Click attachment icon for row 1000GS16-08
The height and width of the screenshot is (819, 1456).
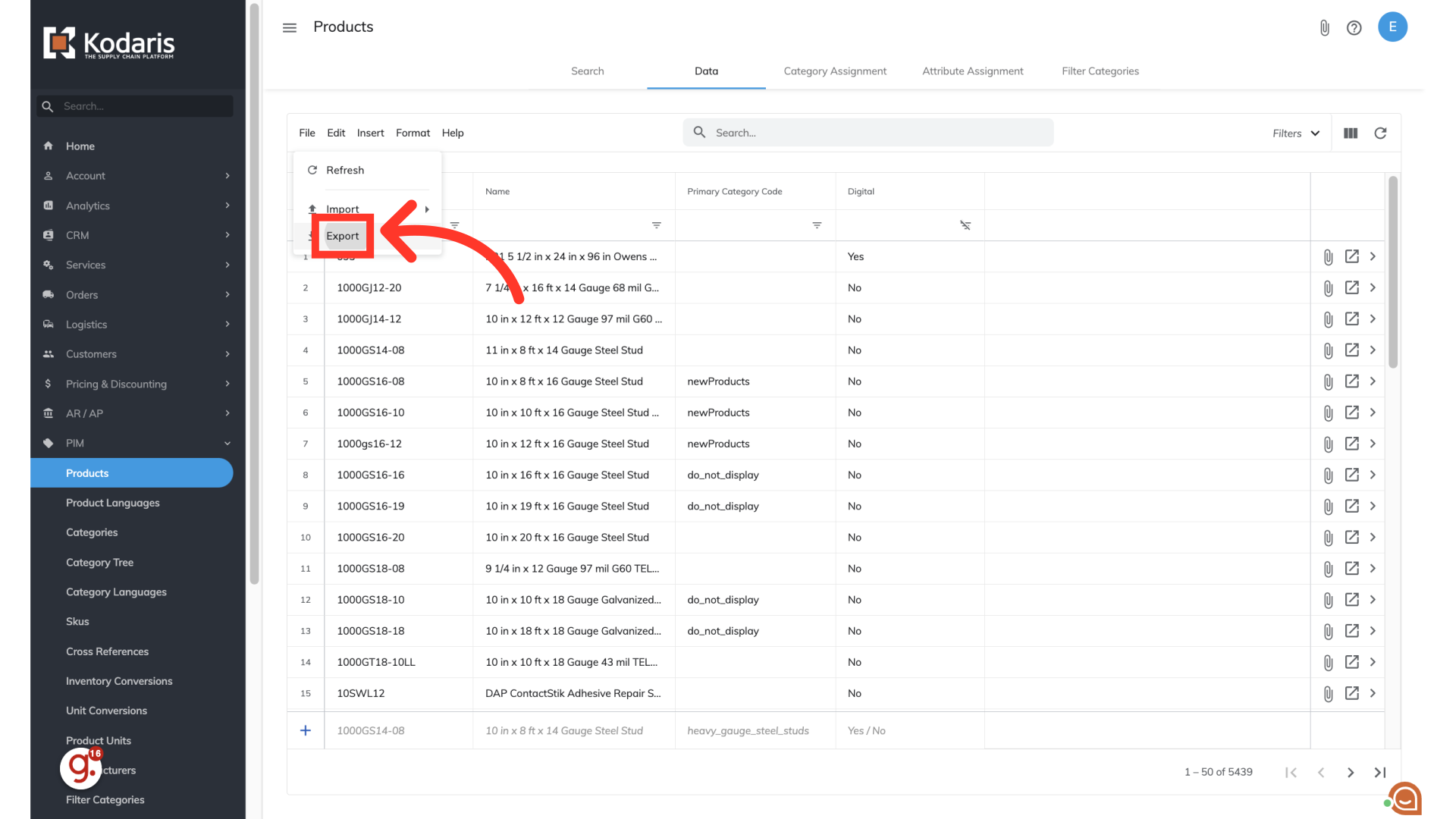click(x=1328, y=382)
